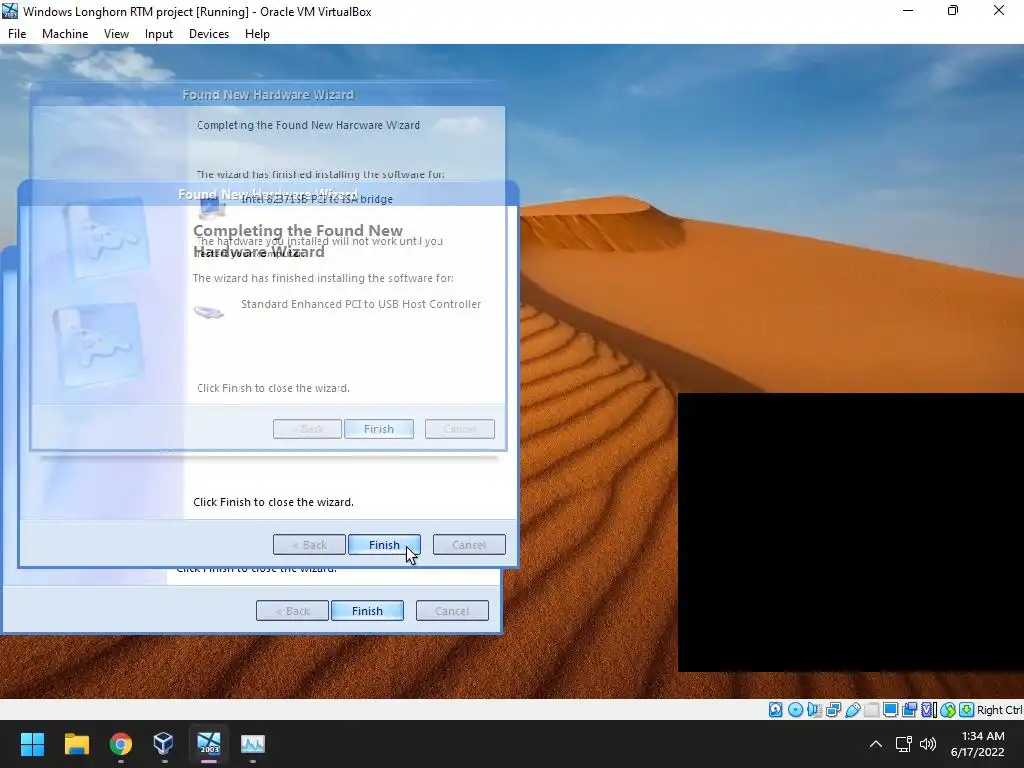The width and height of the screenshot is (1024, 768).
Task: Click the audio status icon
Action: [x=814, y=710]
